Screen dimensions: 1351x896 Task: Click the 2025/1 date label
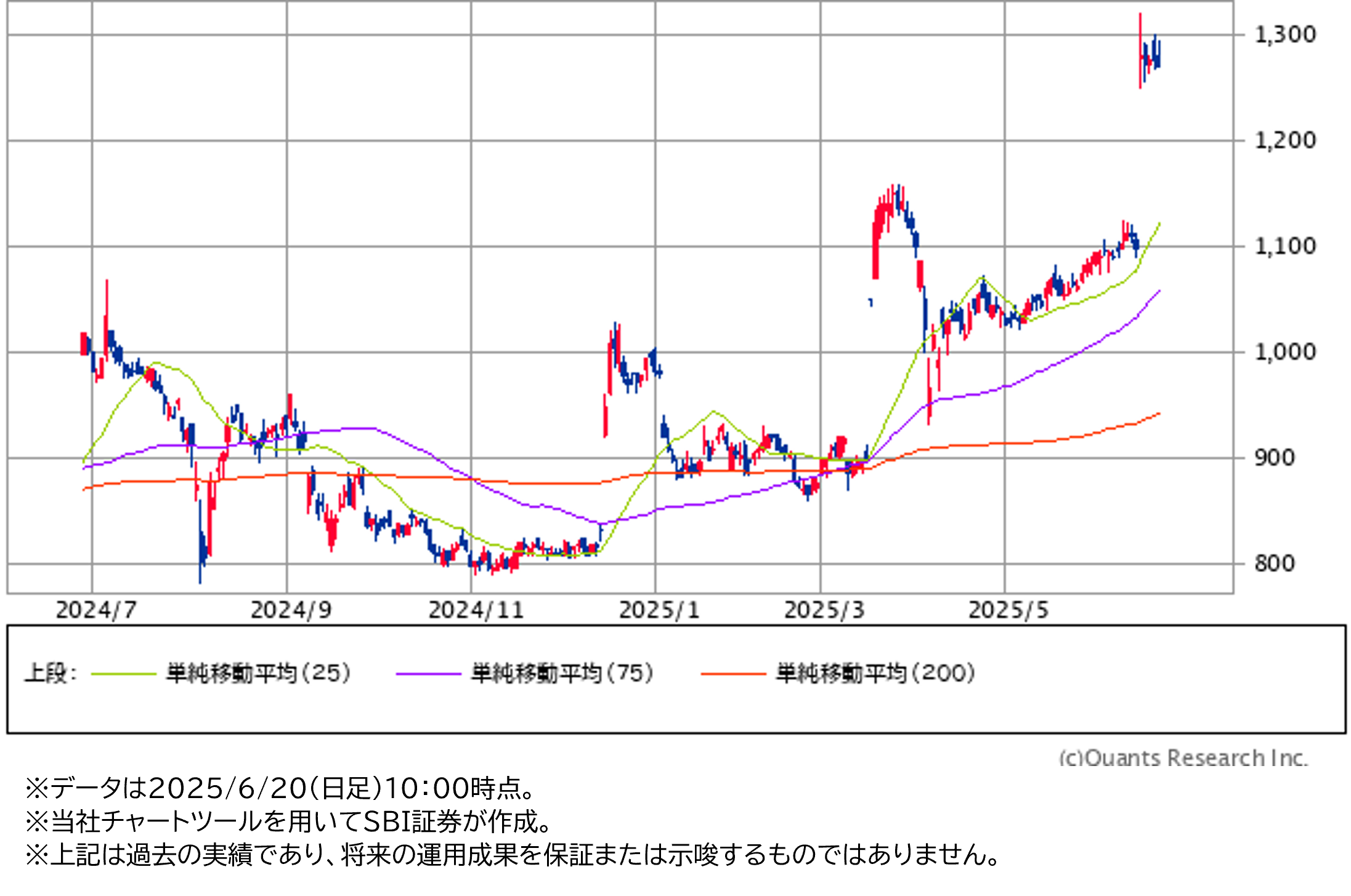(x=659, y=610)
